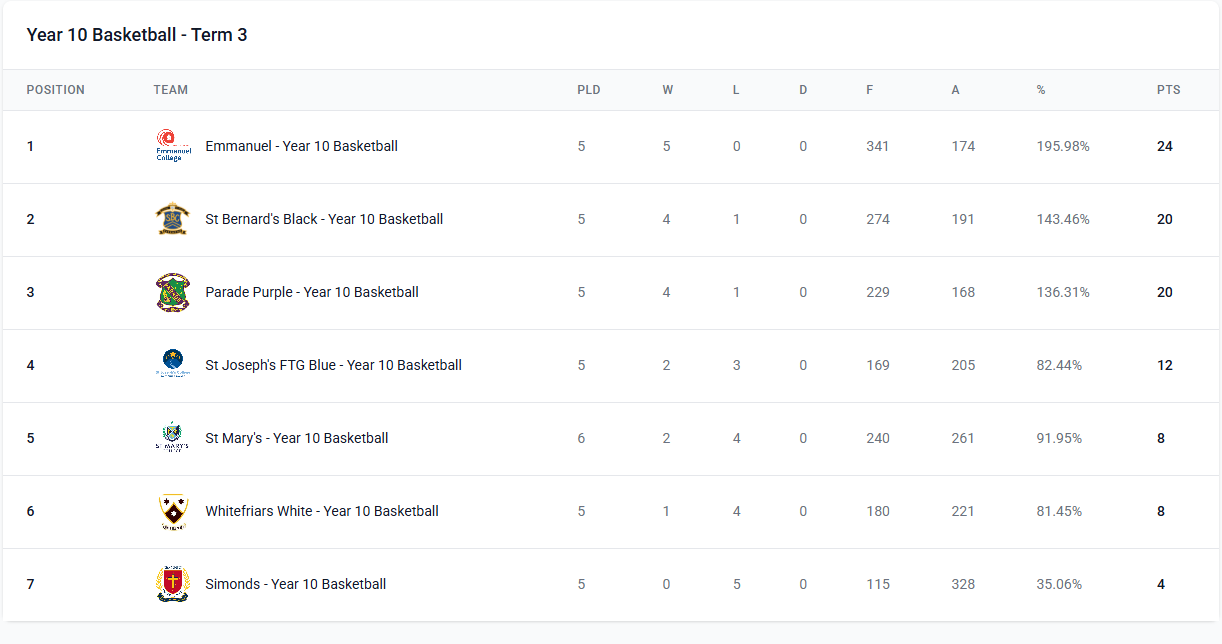Open Whitefriars White team link
Viewport: 1222px width, 644px height.
point(322,511)
